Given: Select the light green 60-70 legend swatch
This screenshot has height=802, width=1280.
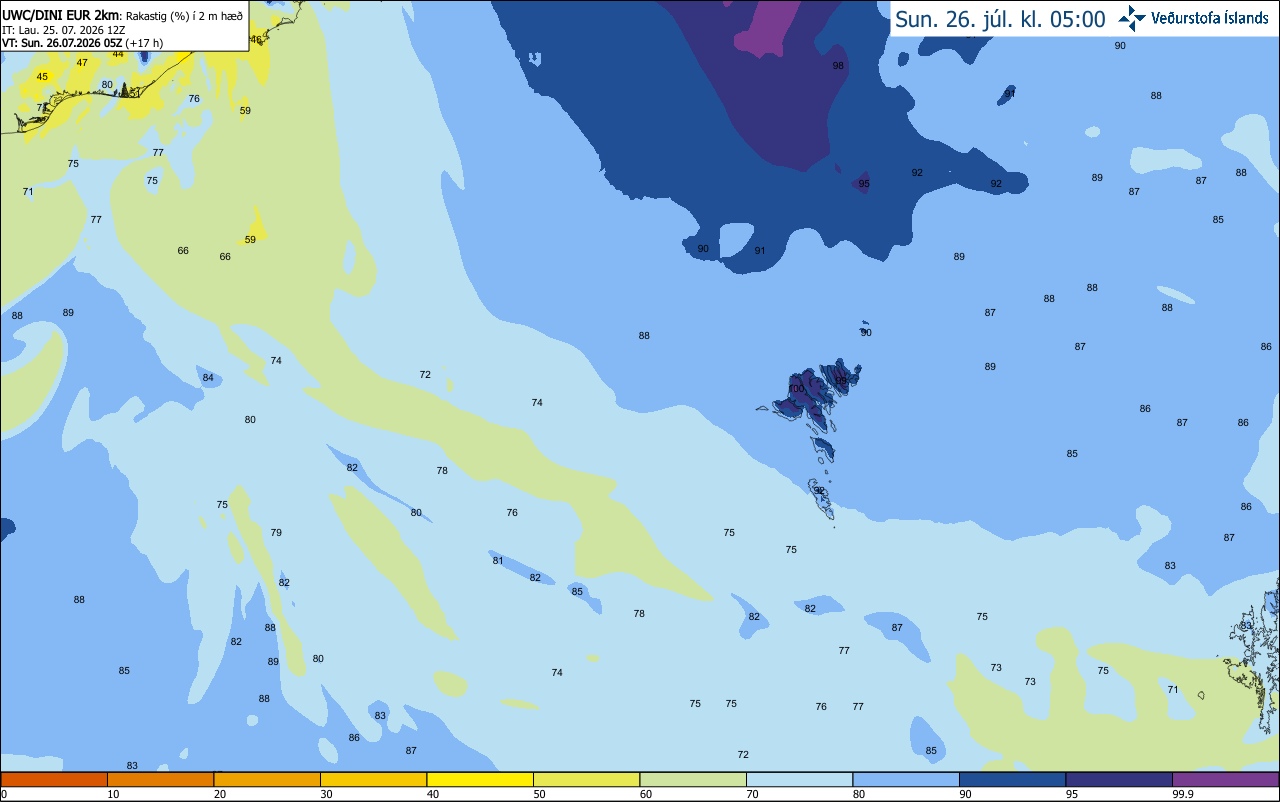Looking at the screenshot, I should 693,779.
